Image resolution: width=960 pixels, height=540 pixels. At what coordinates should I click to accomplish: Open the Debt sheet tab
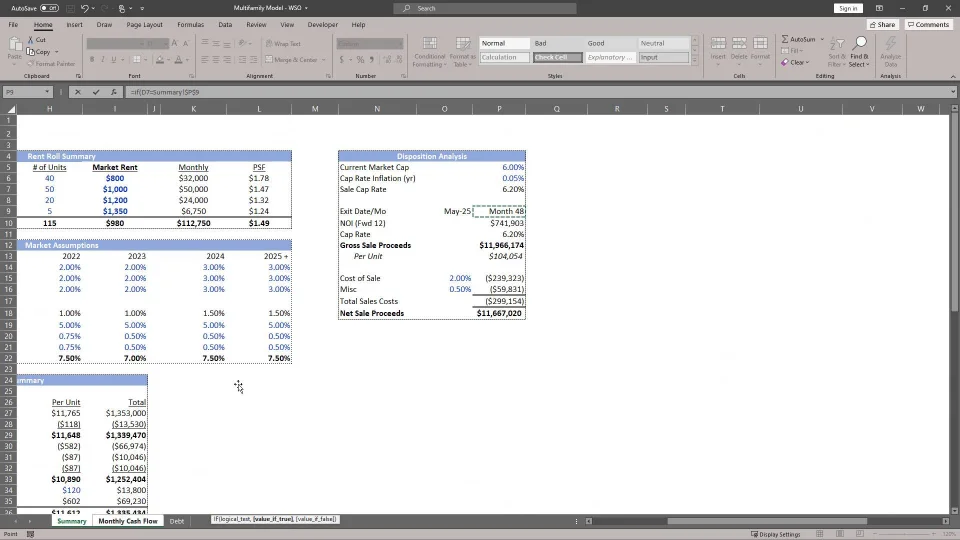click(176, 521)
